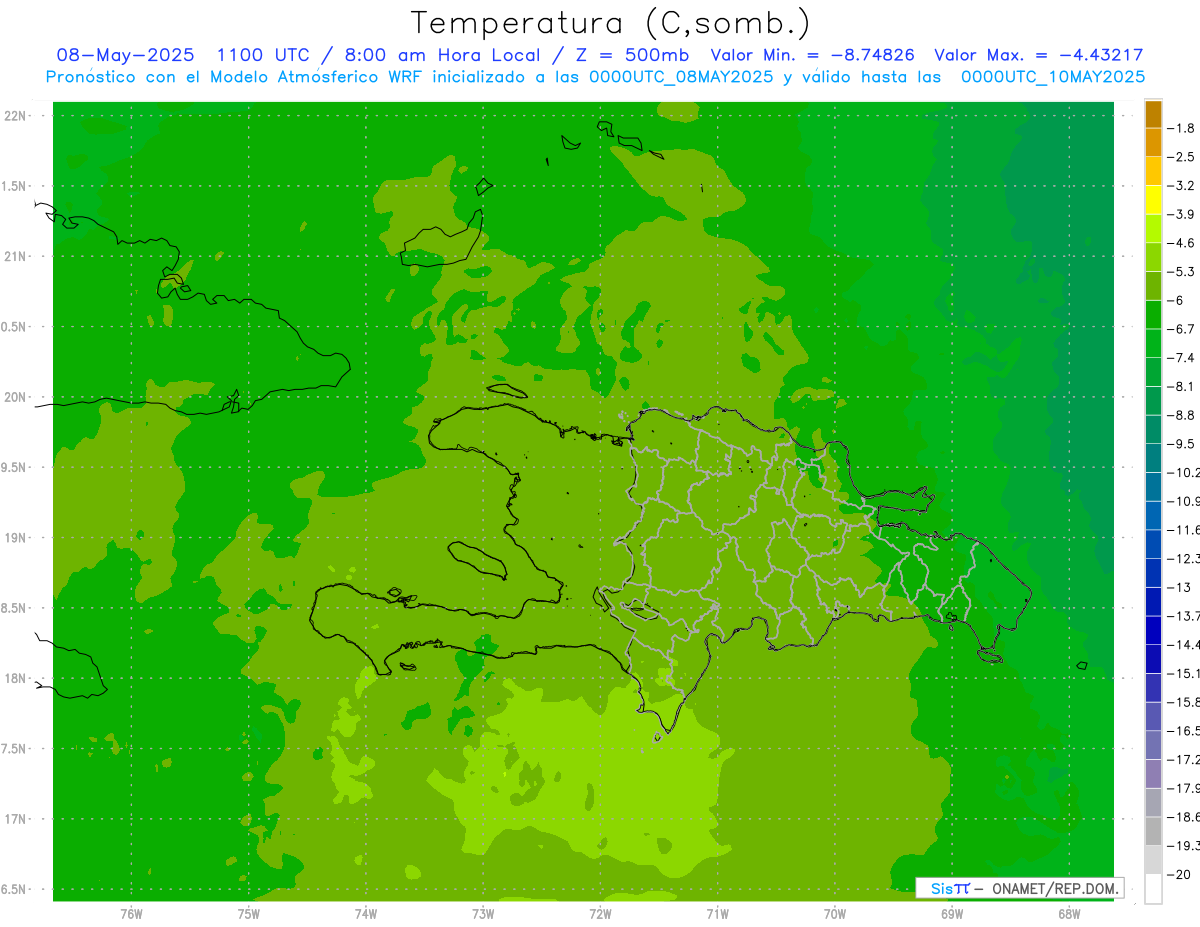
Task: Click the '0000UTC_08MAY2025' initialization time
Action: tap(681, 76)
